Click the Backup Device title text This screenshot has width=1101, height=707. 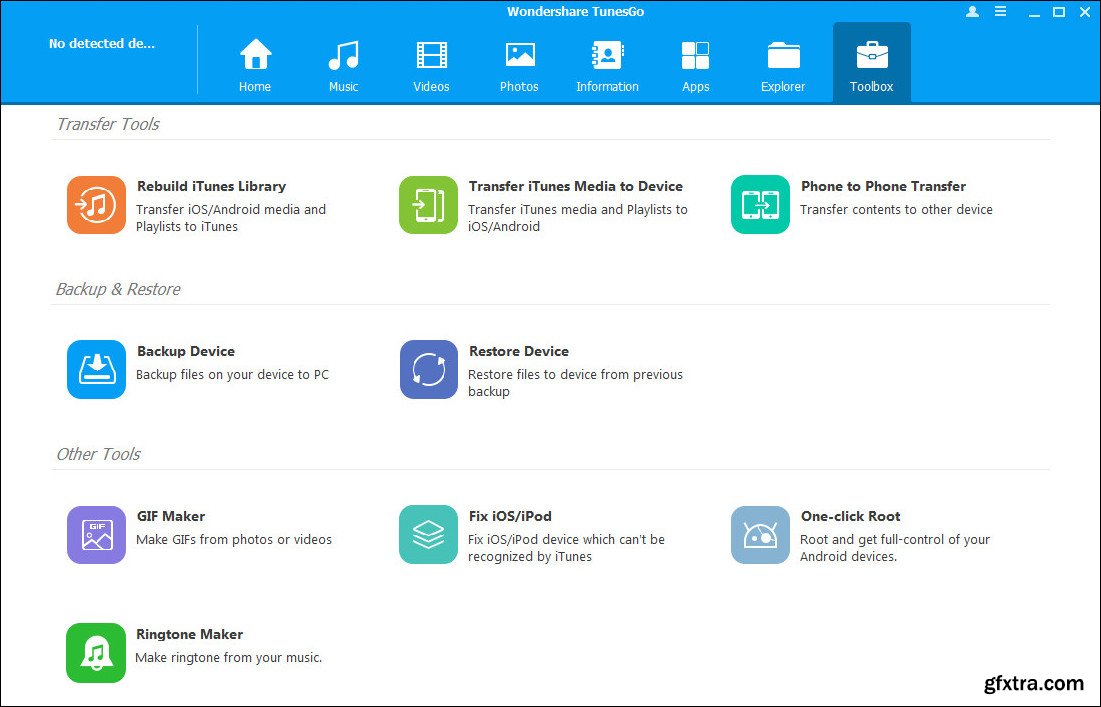tap(186, 351)
